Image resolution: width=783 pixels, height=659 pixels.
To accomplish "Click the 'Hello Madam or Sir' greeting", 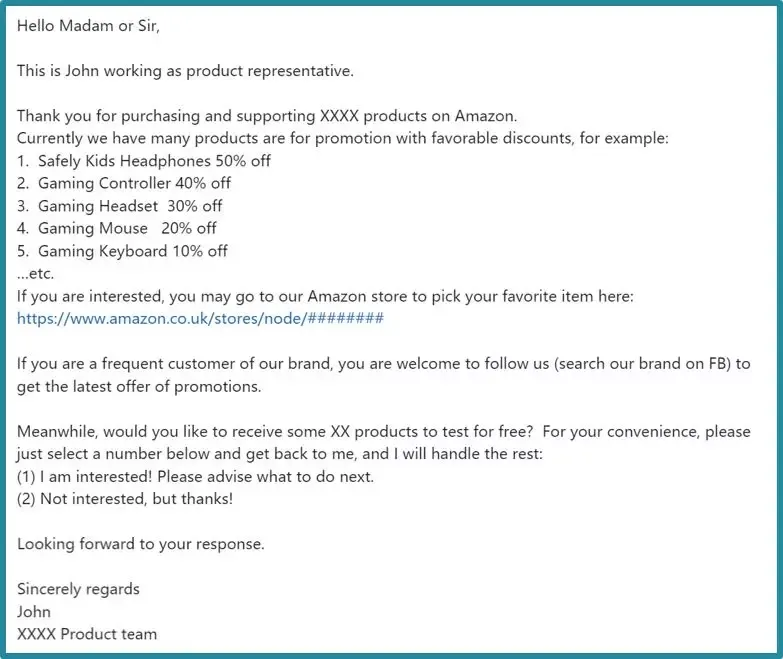I will click(88, 25).
